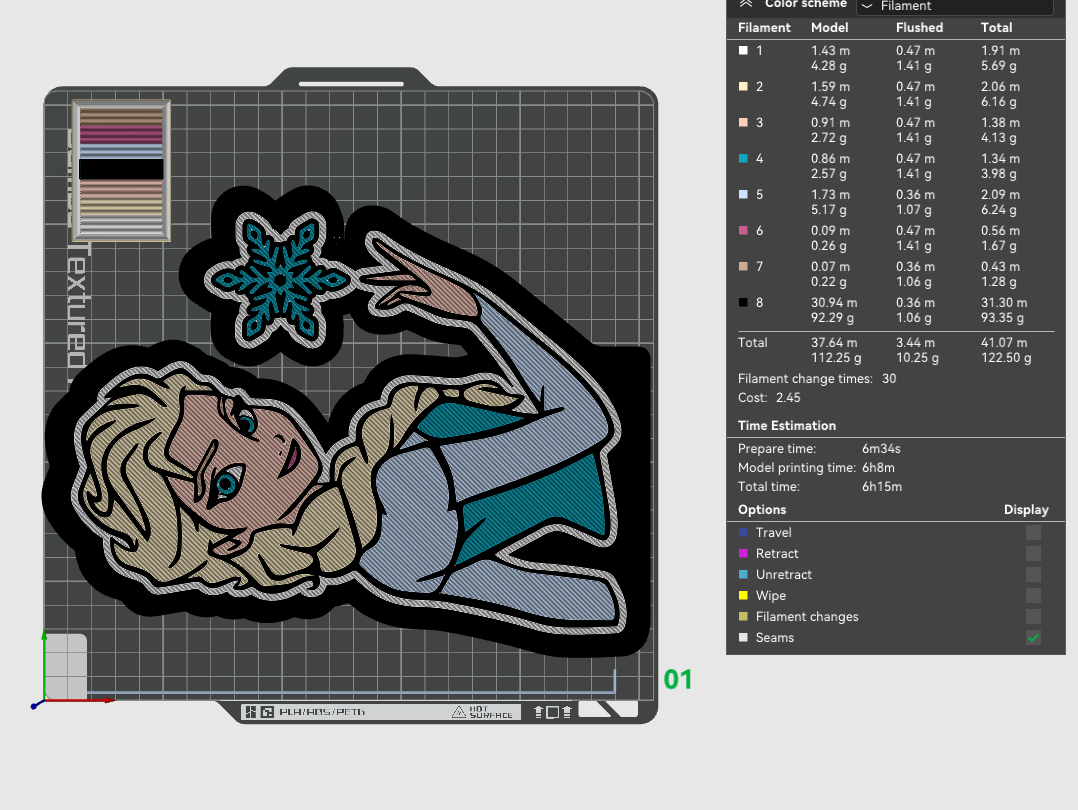Enable the Unretract display checkbox
The width and height of the screenshot is (1078, 810).
pyautogui.click(x=1033, y=574)
